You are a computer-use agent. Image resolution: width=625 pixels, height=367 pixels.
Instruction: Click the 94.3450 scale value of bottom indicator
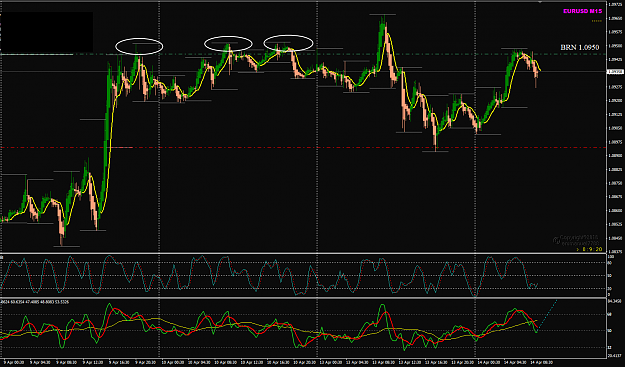pyautogui.click(x=616, y=301)
